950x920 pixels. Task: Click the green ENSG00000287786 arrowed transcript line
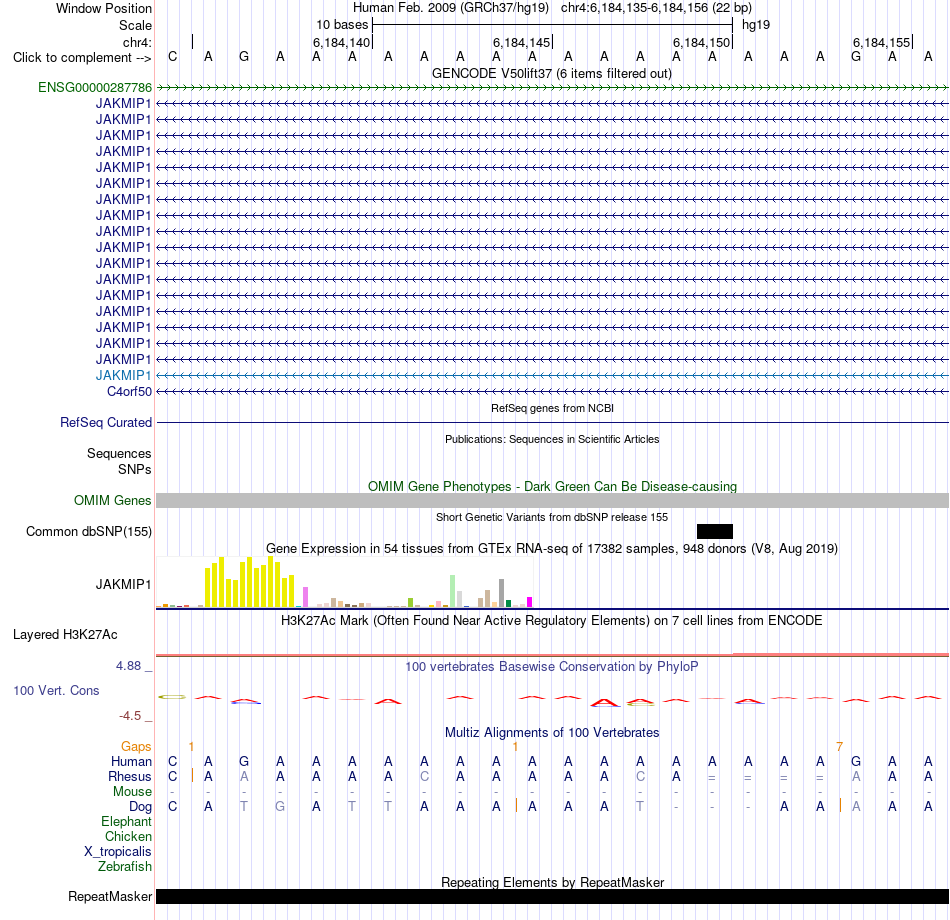click(x=552, y=87)
